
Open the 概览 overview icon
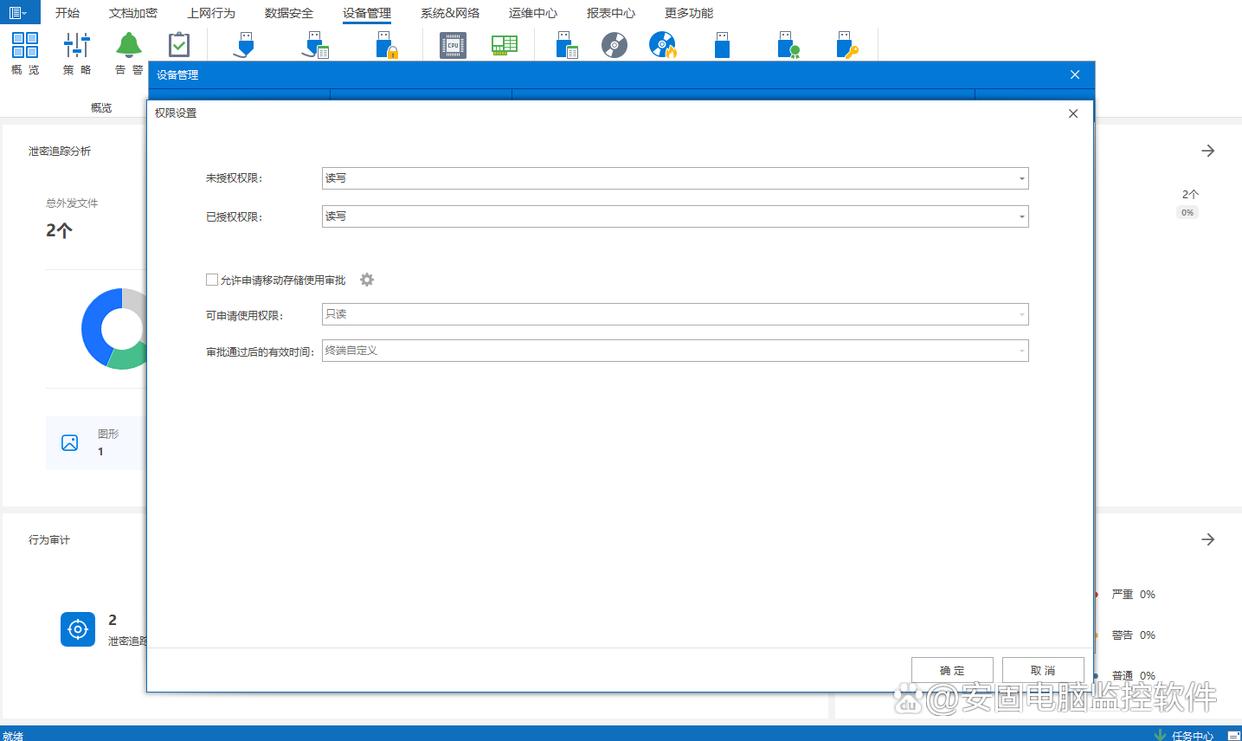(25, 46)
